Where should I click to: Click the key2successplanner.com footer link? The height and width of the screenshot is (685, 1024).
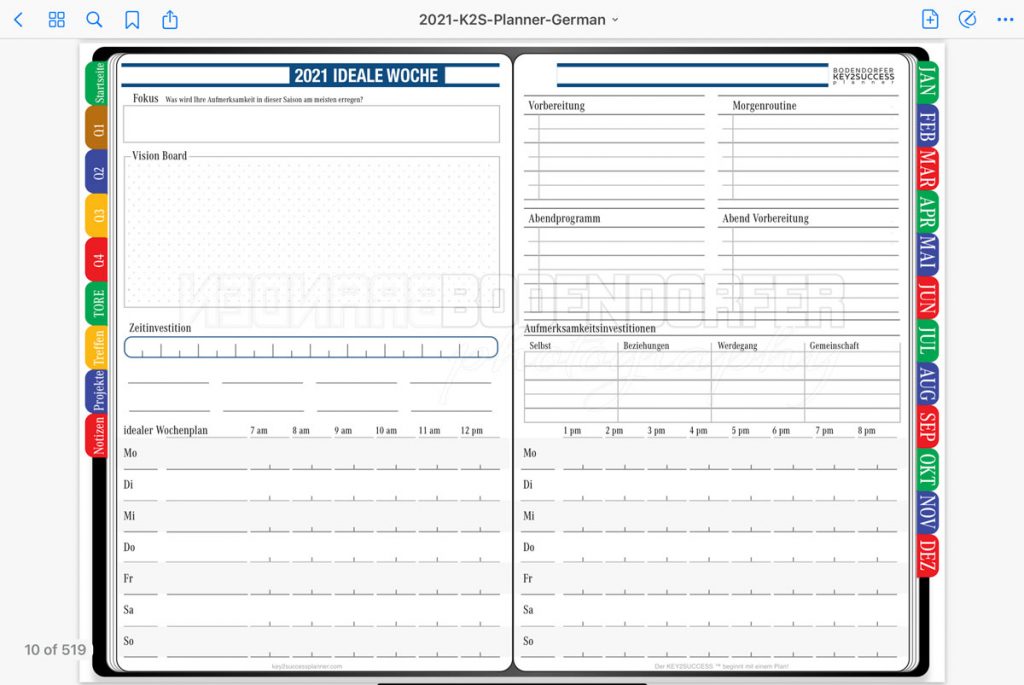(x=307, y=667)
